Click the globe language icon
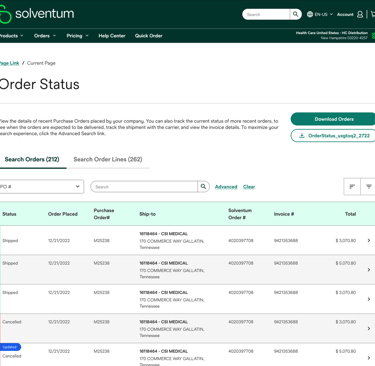Screen dimensions: 375x366 point(310,14)
